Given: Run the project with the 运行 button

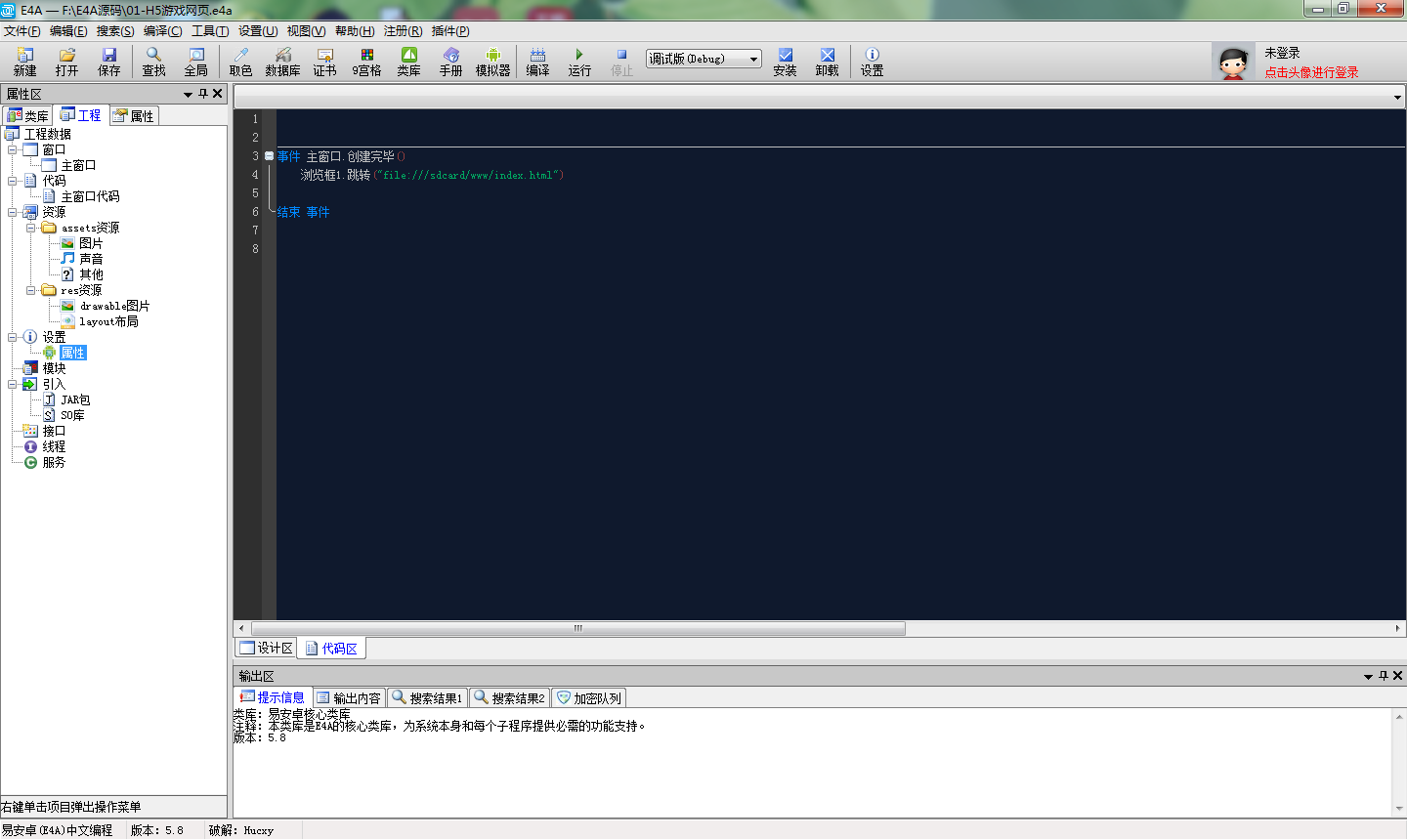Looking at the screenshot, I should (579, 62).
